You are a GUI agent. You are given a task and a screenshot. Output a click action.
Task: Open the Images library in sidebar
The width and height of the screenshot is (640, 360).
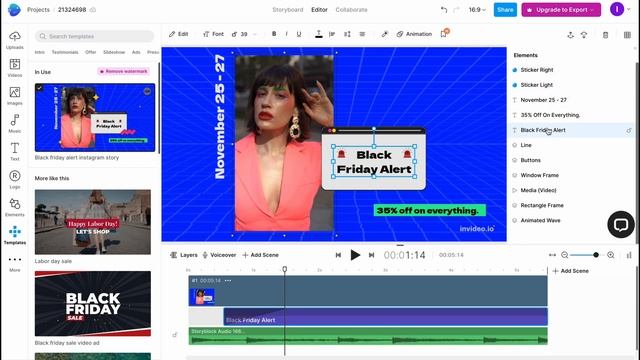pyautogui.click(x=15, y=96)
